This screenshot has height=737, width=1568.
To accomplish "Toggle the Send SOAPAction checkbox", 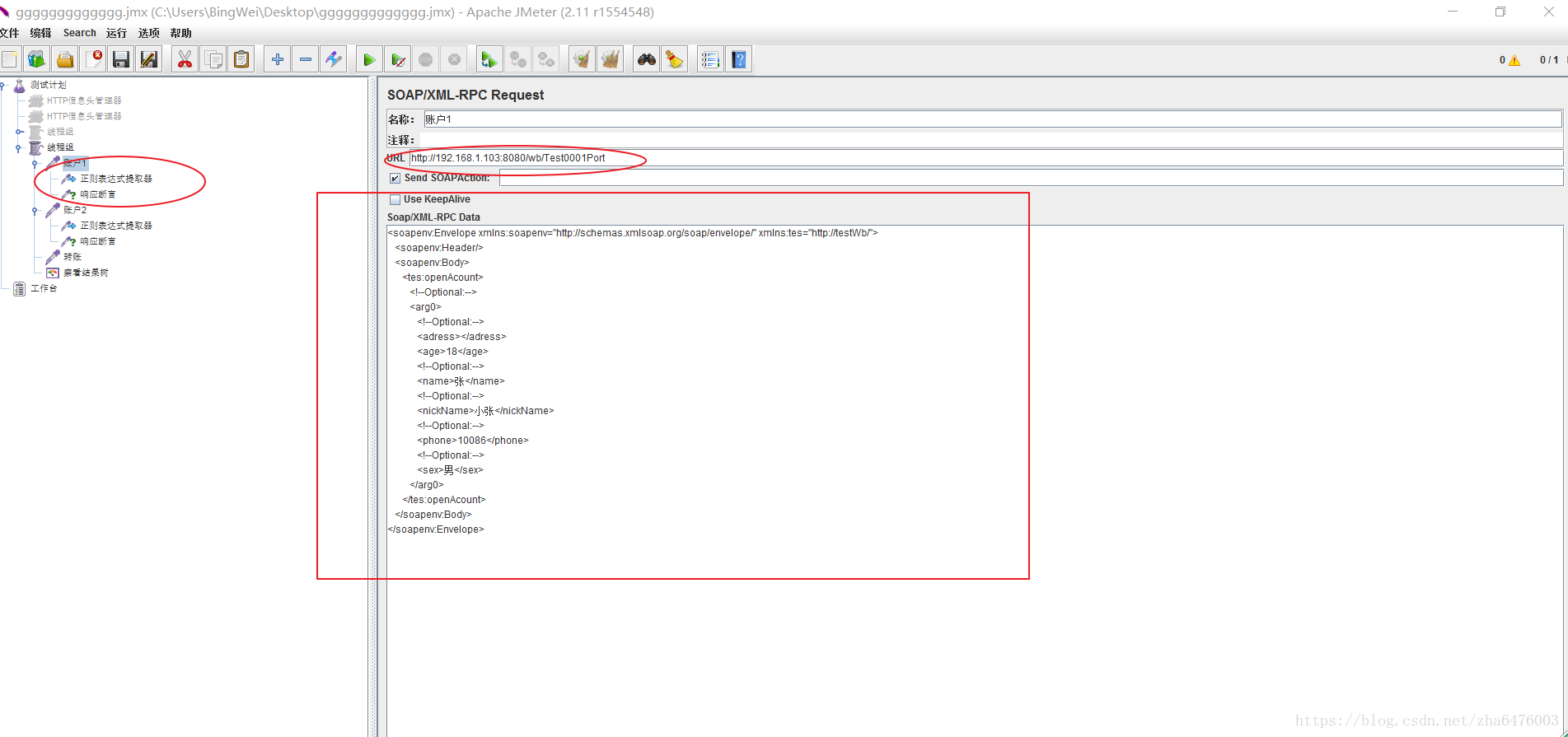I will point(396,178).
